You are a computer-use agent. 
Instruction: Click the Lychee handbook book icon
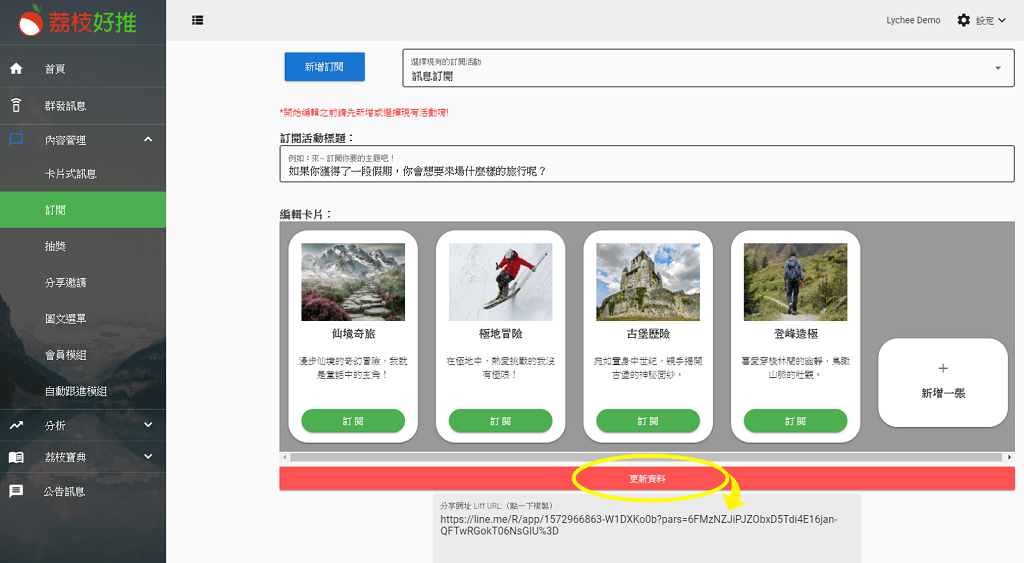tap(16, 457)
